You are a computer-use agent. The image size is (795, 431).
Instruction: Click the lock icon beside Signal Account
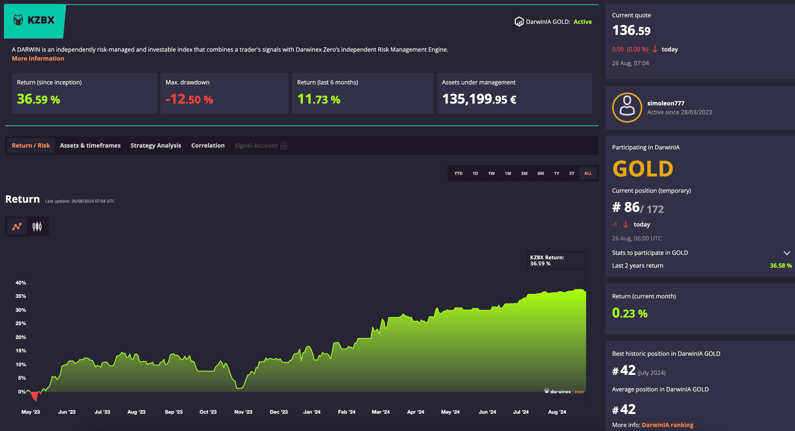[x=284, y=146]
